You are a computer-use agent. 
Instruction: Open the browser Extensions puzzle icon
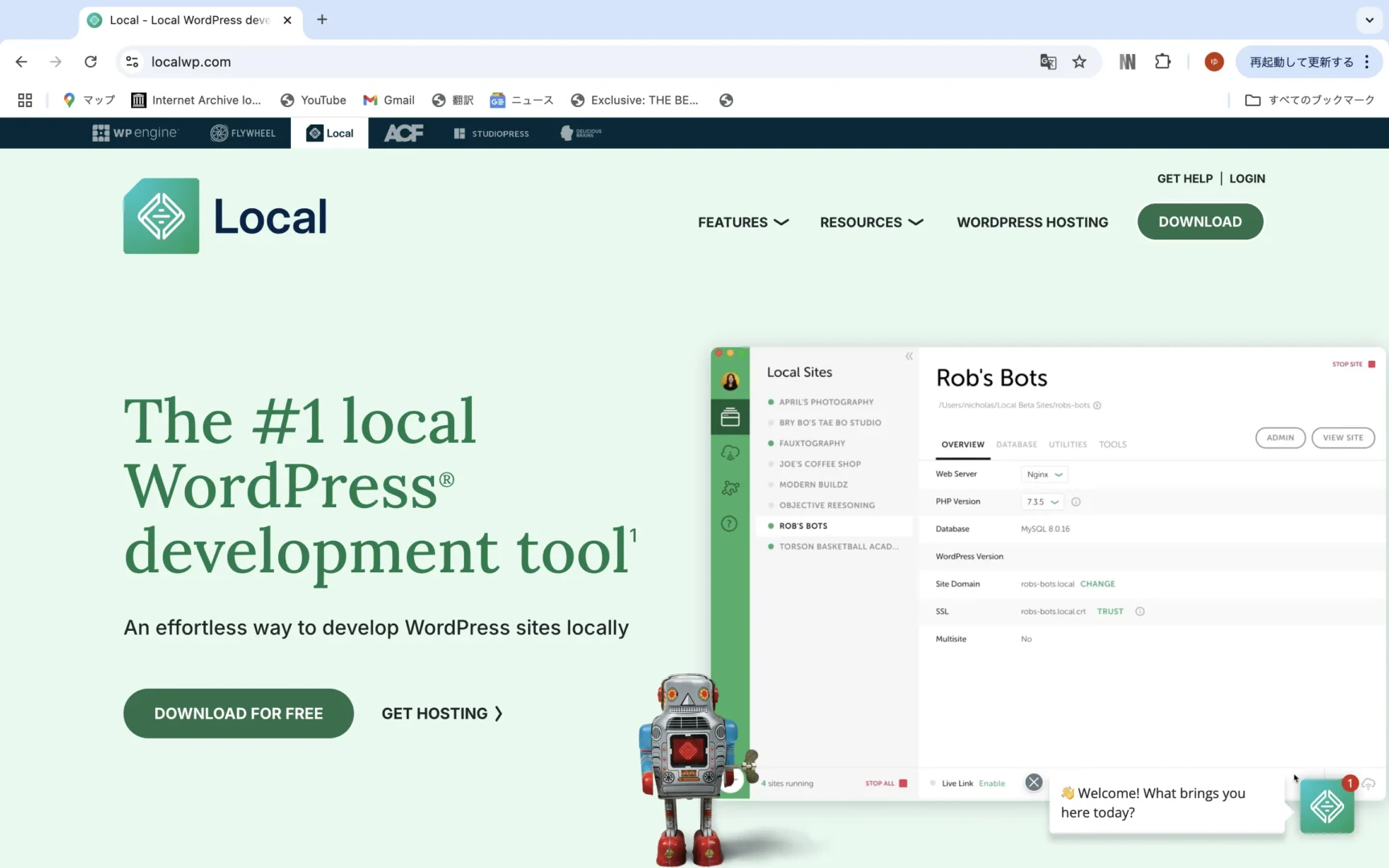coord(1162,62)
